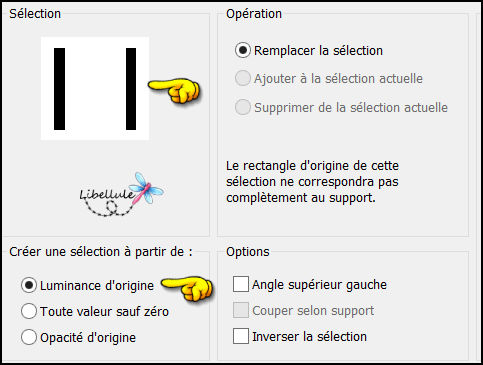Image resolution: width=483 pixels, height=365 pixels.
Task: Click the right black bar in preview
Action: pos(131,89)
